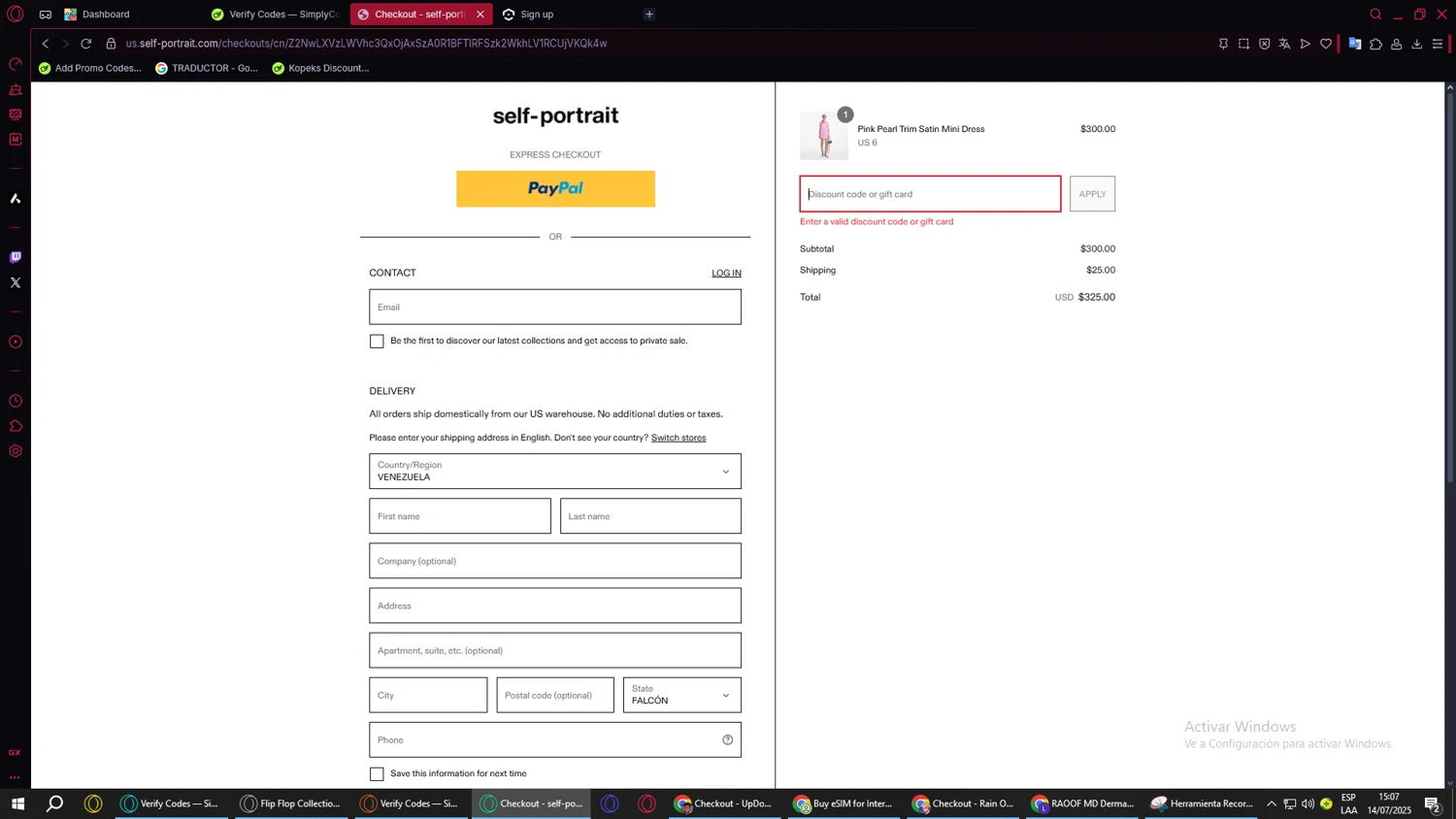
Task: Tick the latest collections newsletter checkbox
Action: [377, 341]
